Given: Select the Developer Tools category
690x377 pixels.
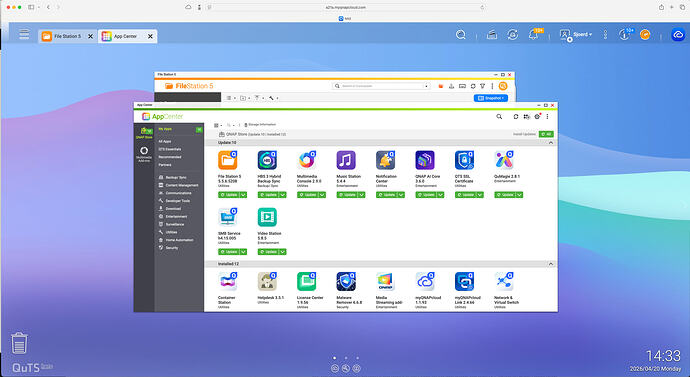Looking at the screenshot, I should coord(174,201).
